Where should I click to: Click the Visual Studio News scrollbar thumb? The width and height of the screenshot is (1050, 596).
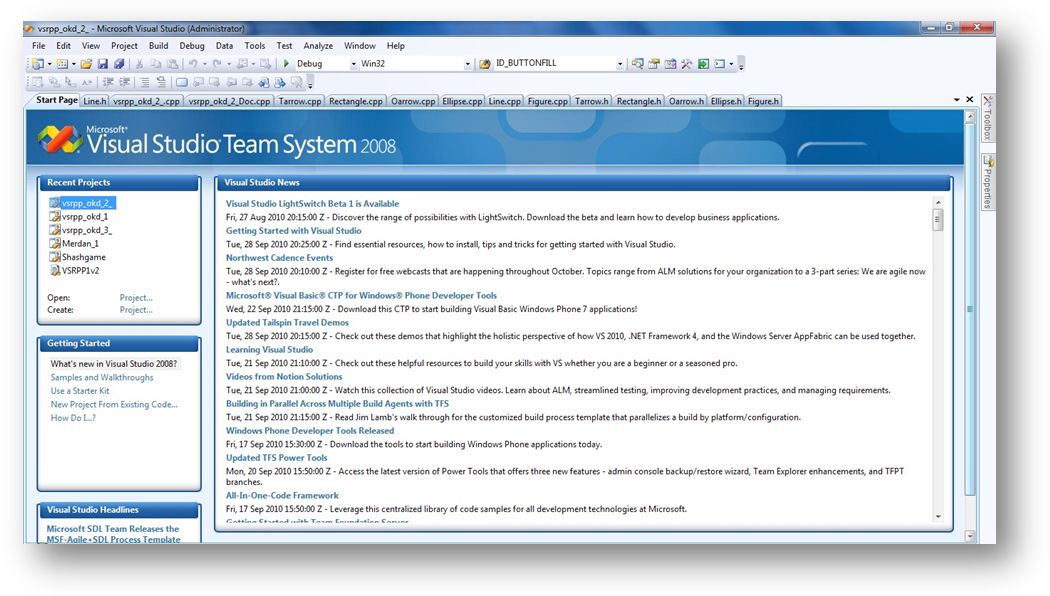click(938, 219)
